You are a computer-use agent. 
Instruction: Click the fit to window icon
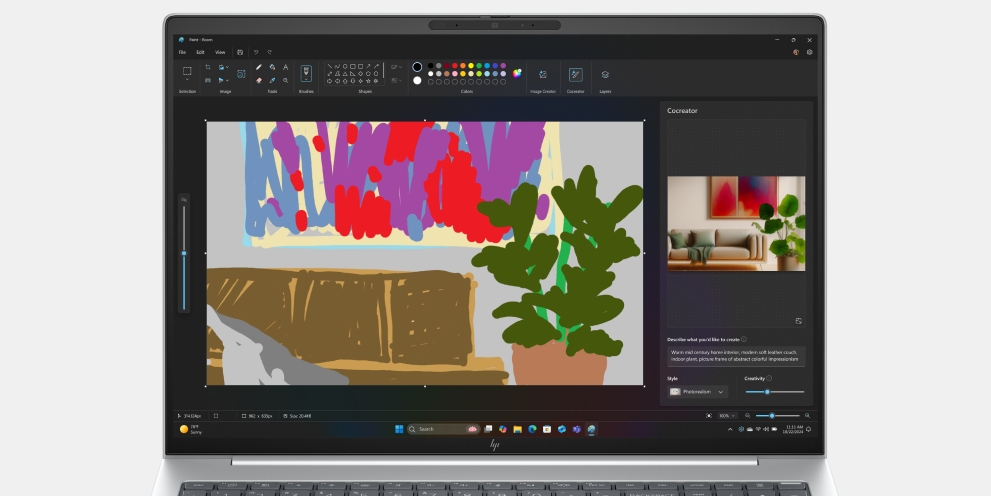(x=708, y=416)
